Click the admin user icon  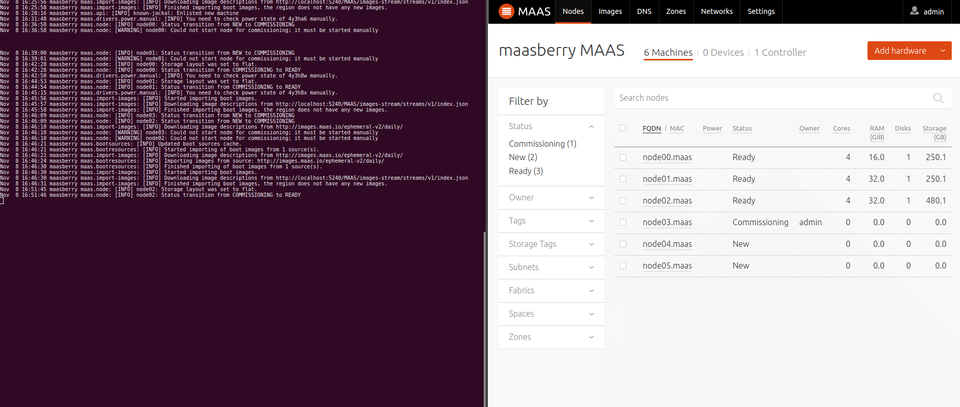click(914, 11)
